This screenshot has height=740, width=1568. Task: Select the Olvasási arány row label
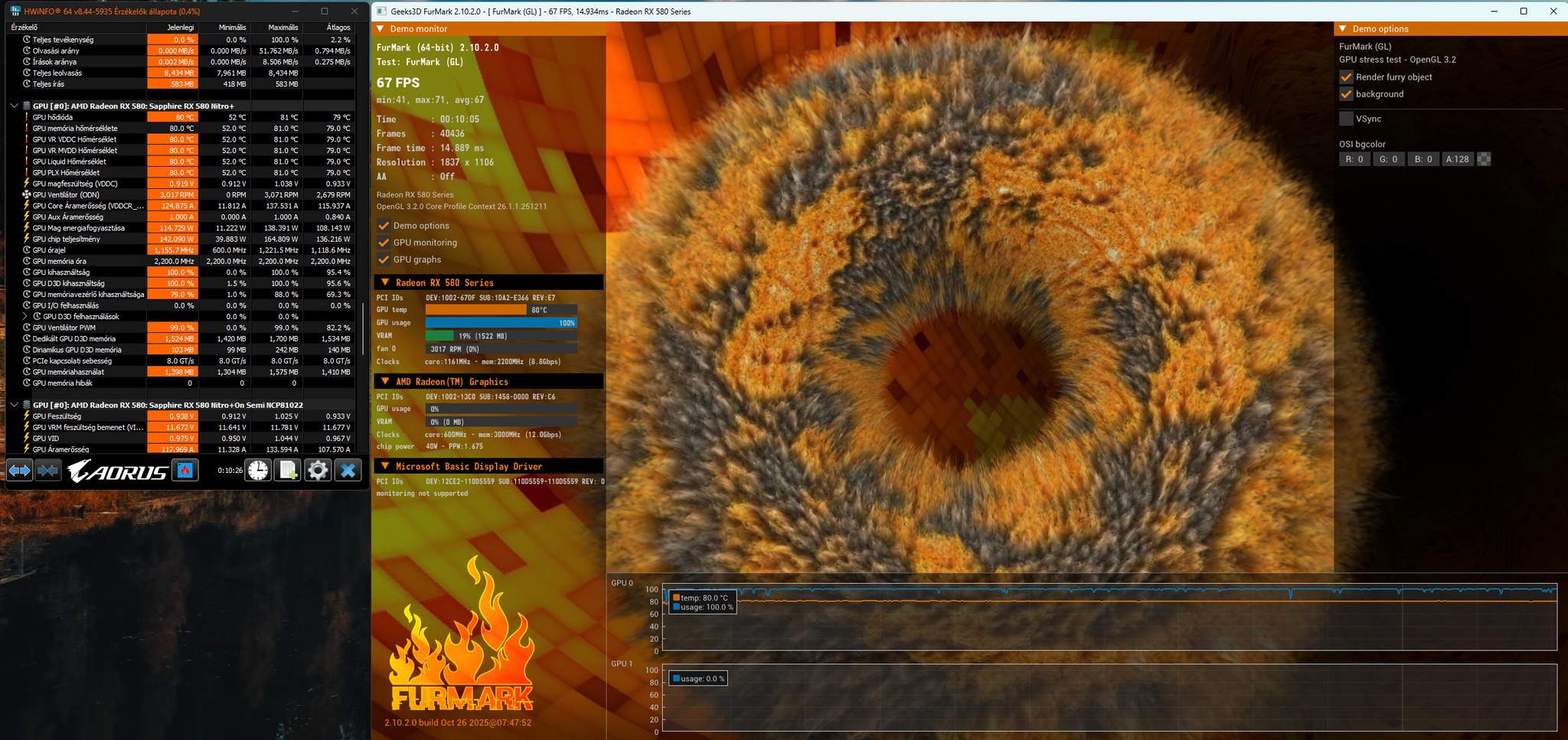click(56, 51)
